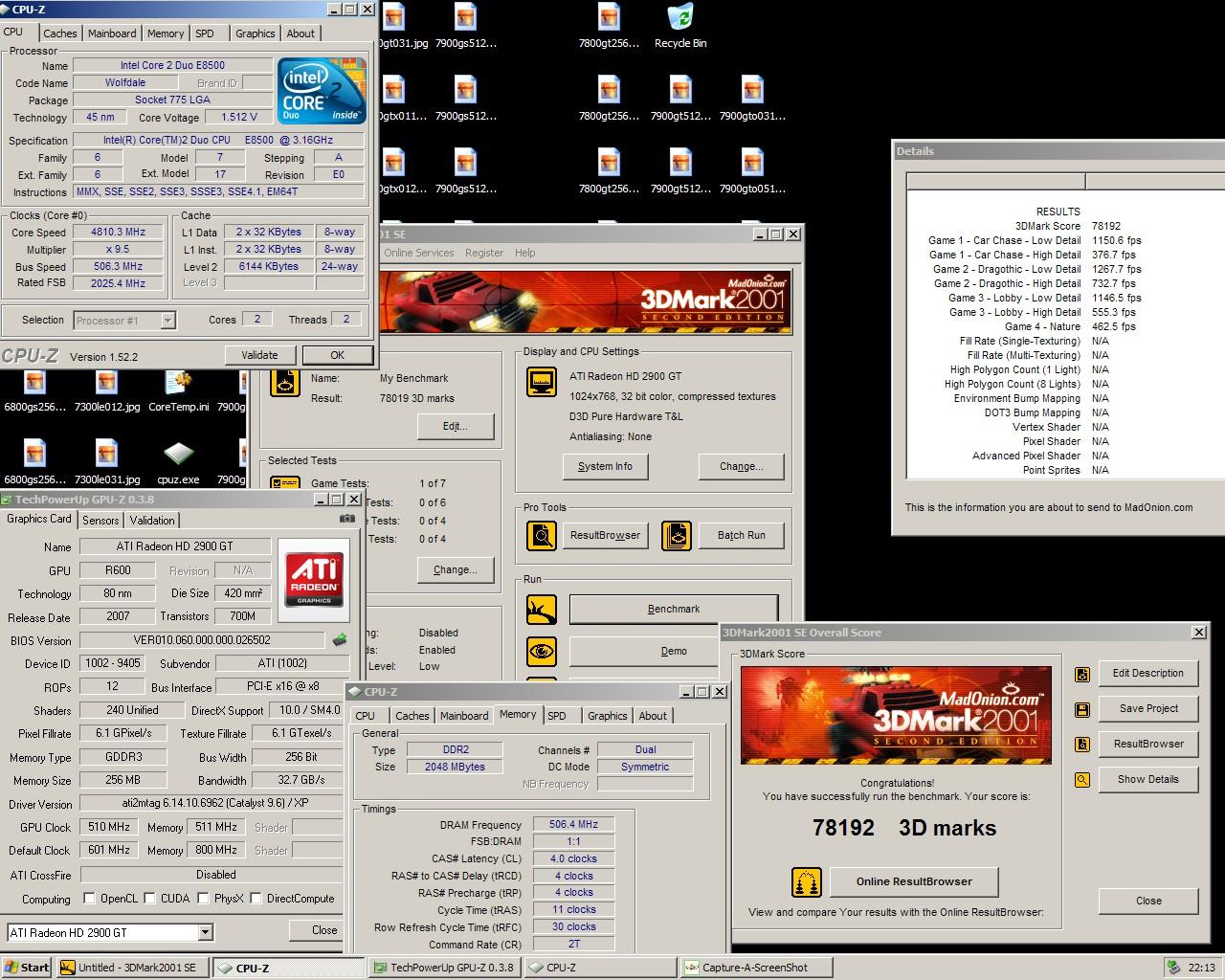This screenshot has width=1225, height=980.
Task: Click OK in the CPU-Z window
Action: (x=338, y=355)
